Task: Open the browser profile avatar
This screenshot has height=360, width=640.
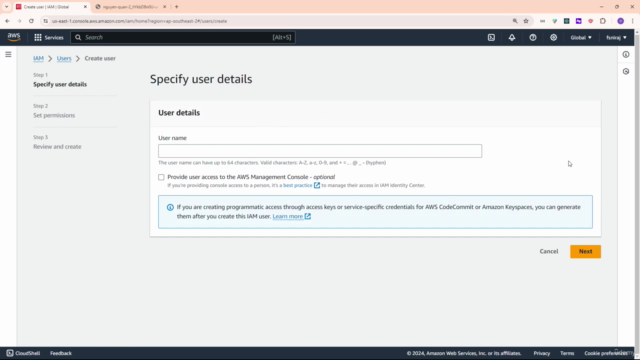Action: click(620, 21)
